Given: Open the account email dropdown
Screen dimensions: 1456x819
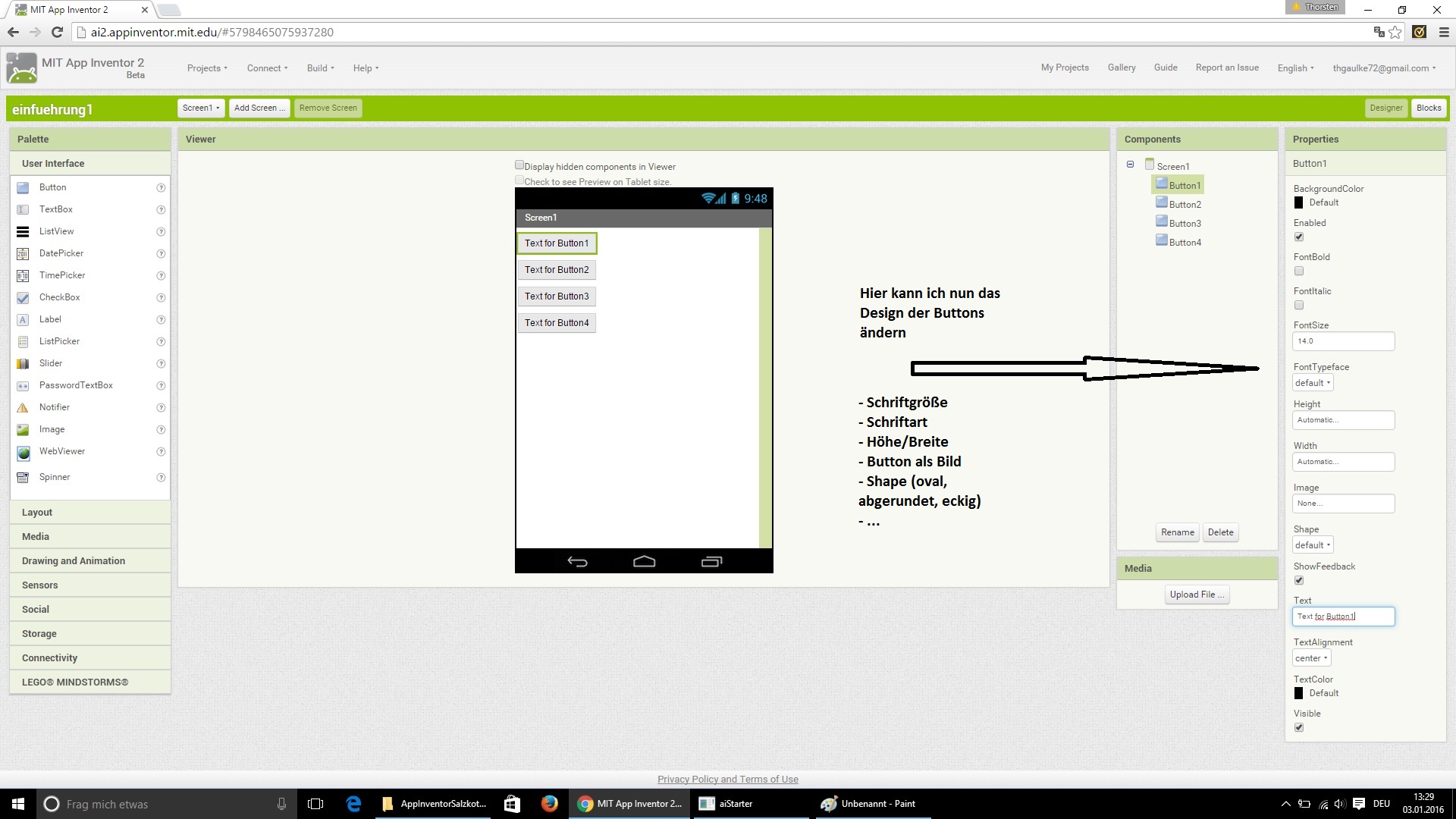Looking at the screenshot, I should 1384,68.
